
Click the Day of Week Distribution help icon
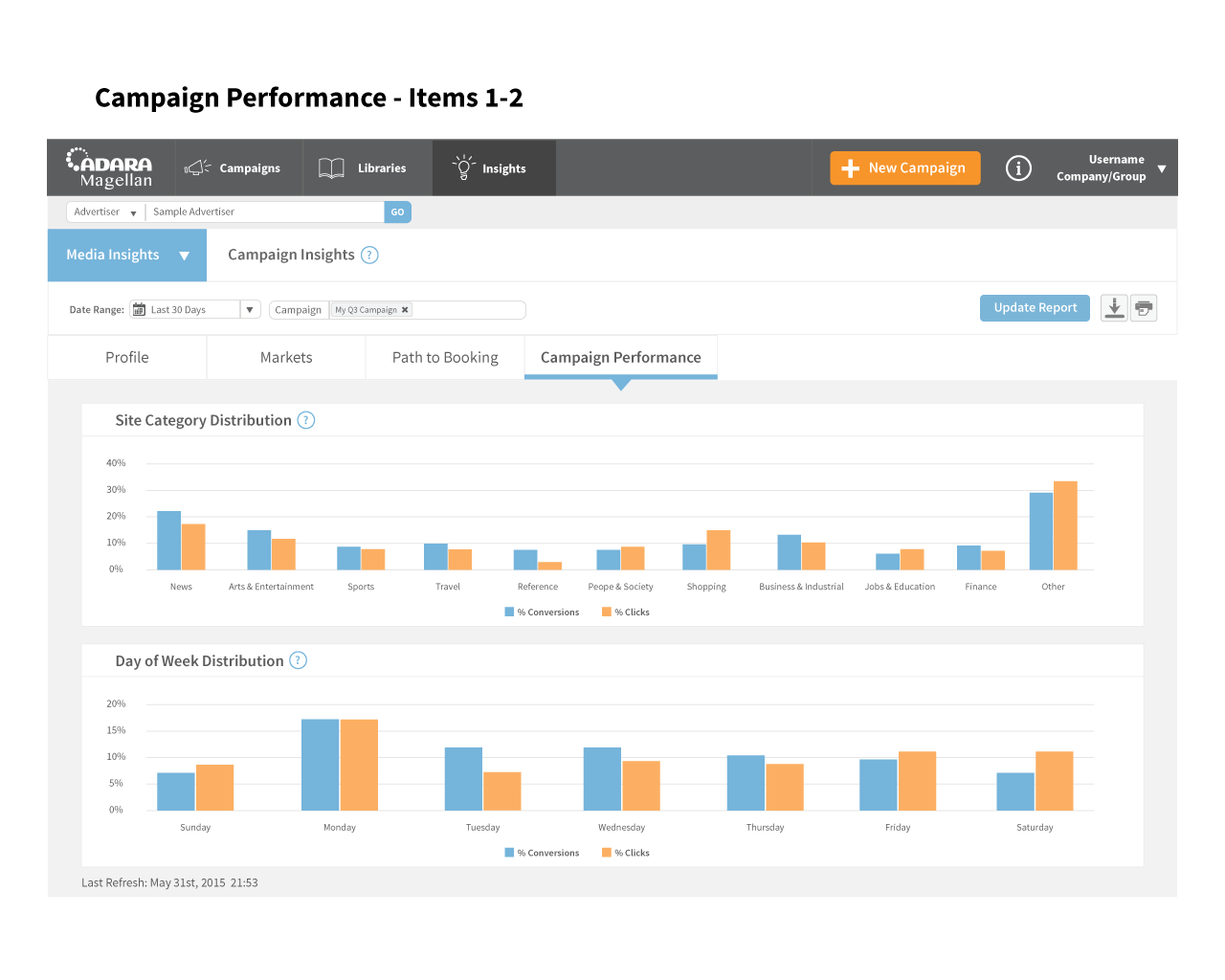tap(299, 660)
